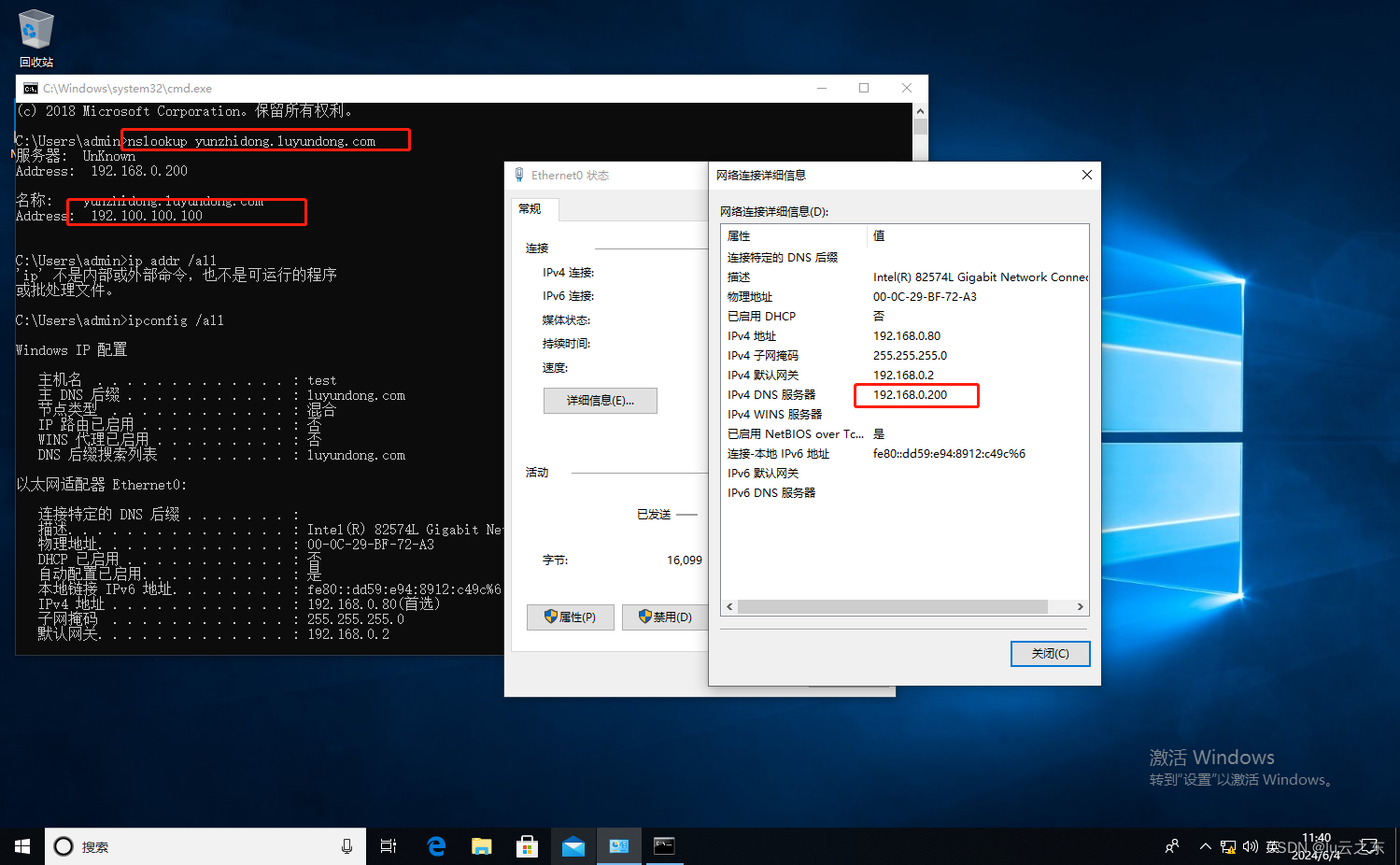This screenshot has width=1400, height=865.
Task: Open the Recycle Bin on desktop
Action: click(35, 37)
